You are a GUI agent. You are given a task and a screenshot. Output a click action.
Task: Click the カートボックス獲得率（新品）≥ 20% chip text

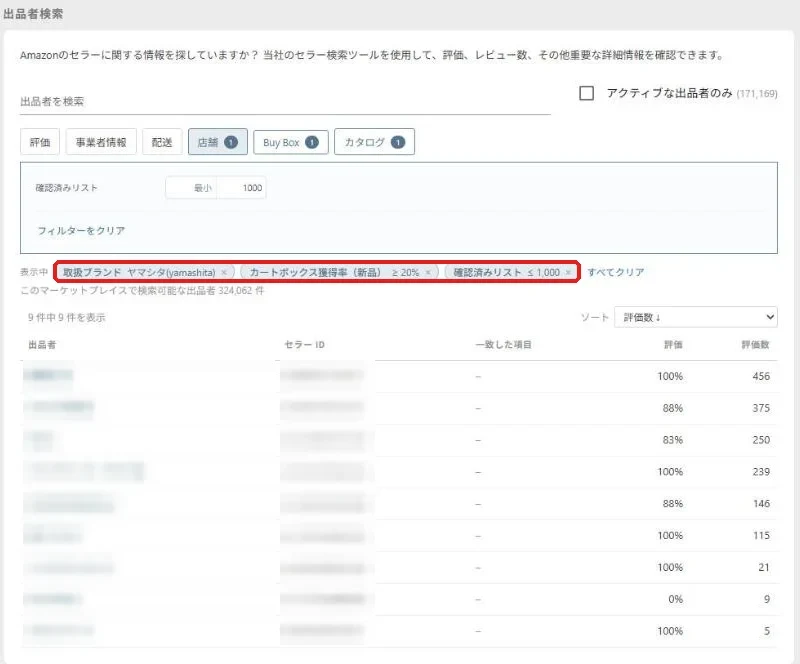tap(334, 273)
